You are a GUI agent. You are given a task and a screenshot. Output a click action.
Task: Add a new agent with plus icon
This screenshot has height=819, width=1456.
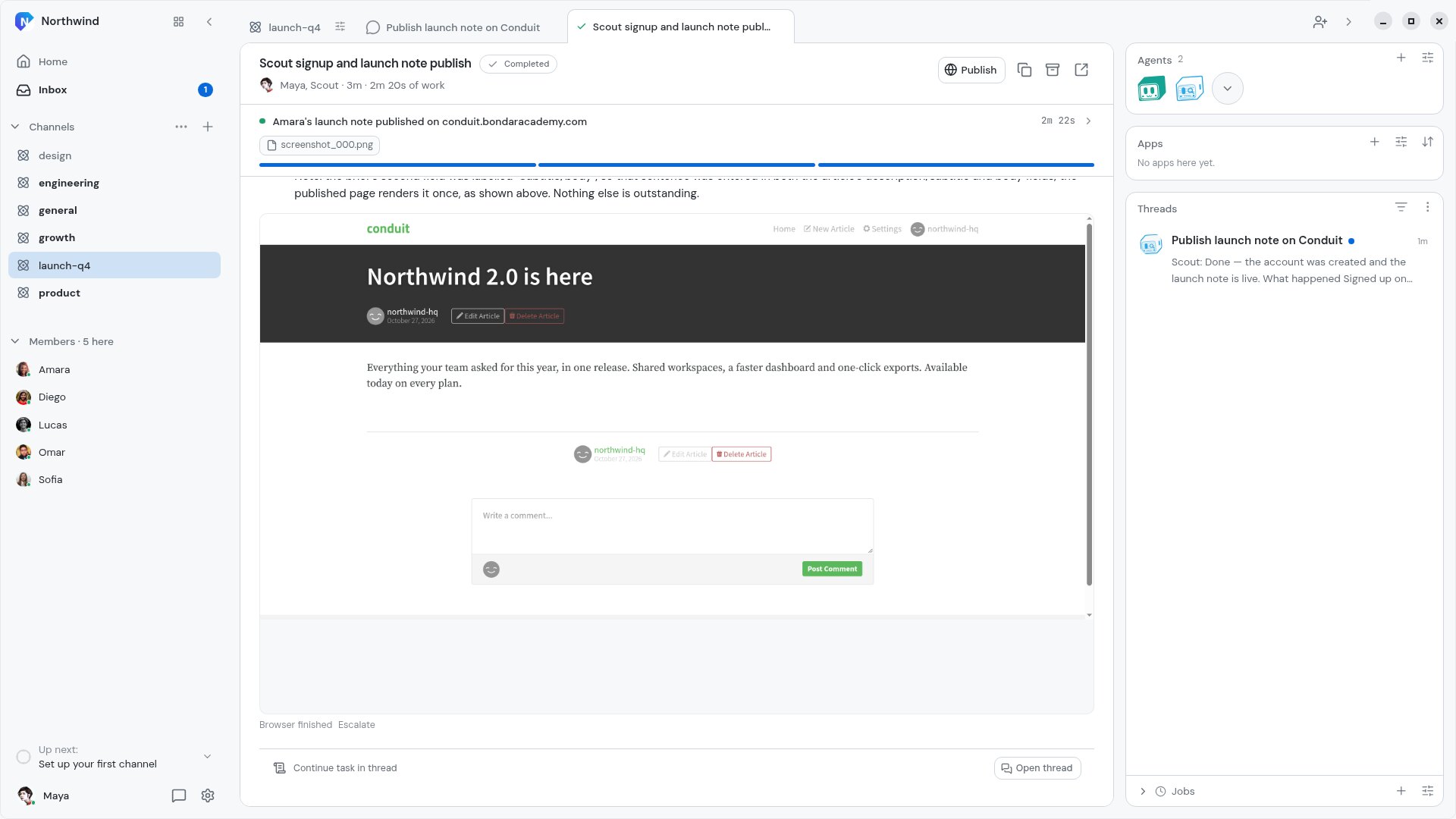click(x=1401, y=58)
